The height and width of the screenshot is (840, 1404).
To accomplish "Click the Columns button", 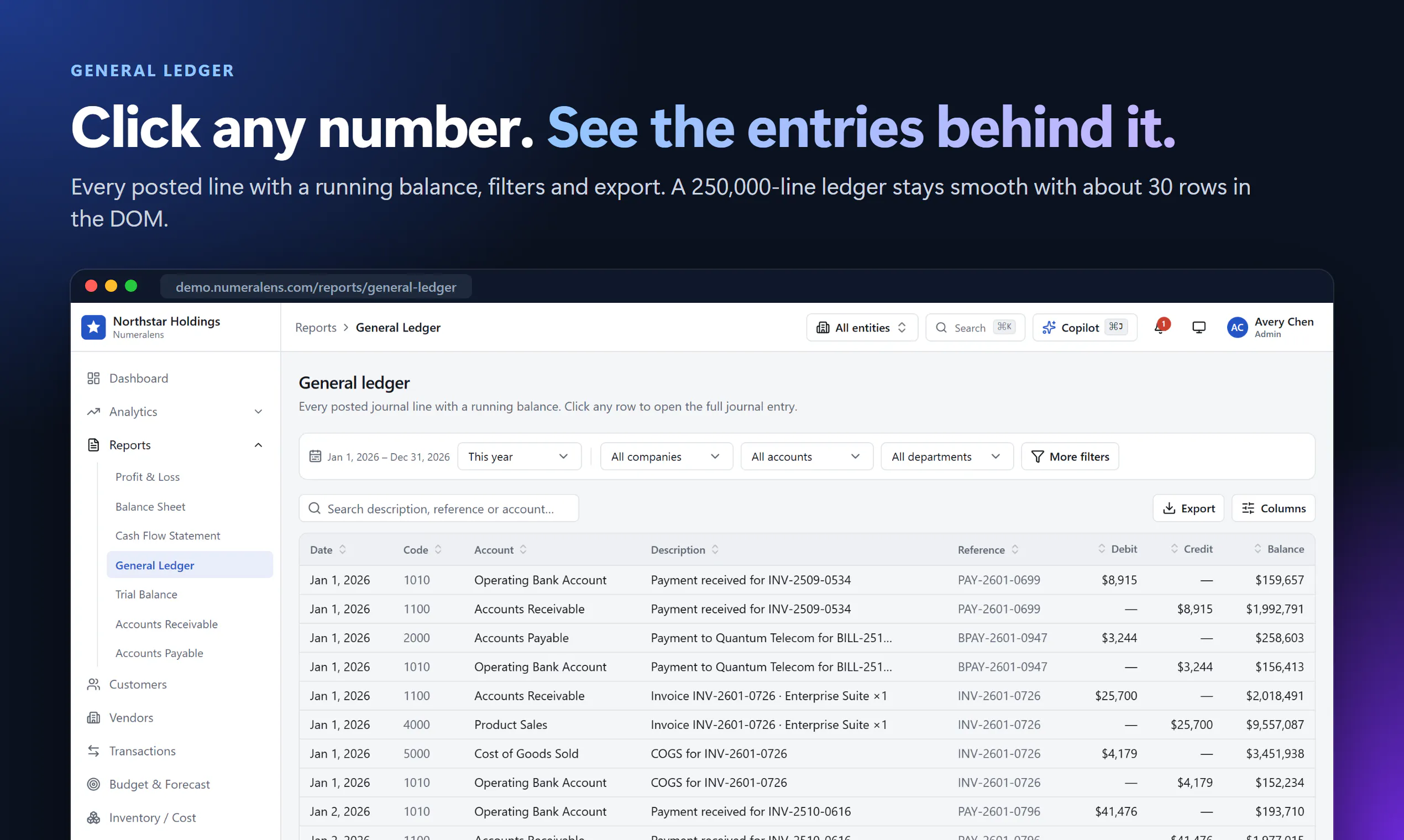I will pos(1273,508).
